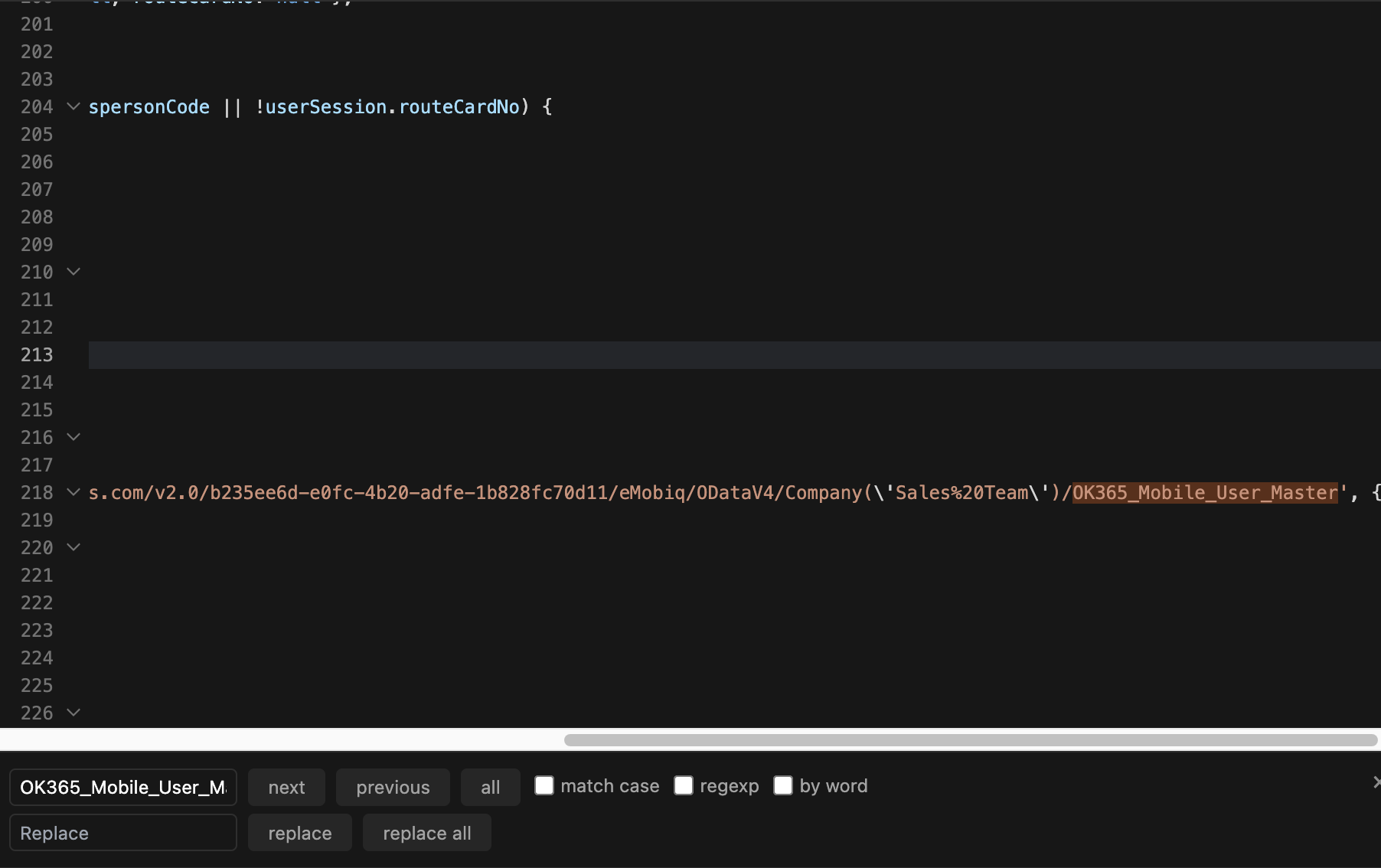Image resolution: width=1381 pixels, height=868 pixels.
Task: Focus the search field containing OK365_Mobile_User_M
Action: (123, 787)
